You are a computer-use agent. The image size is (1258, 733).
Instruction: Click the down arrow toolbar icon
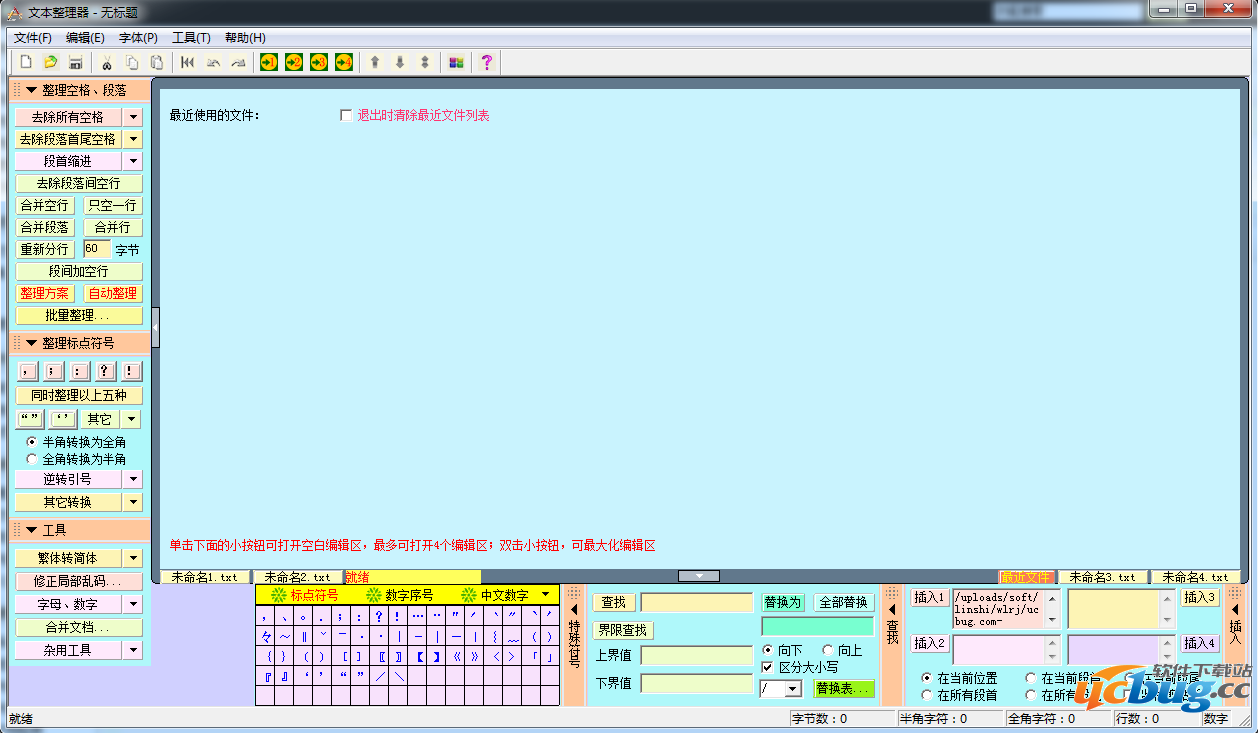[x=400, y=62]
